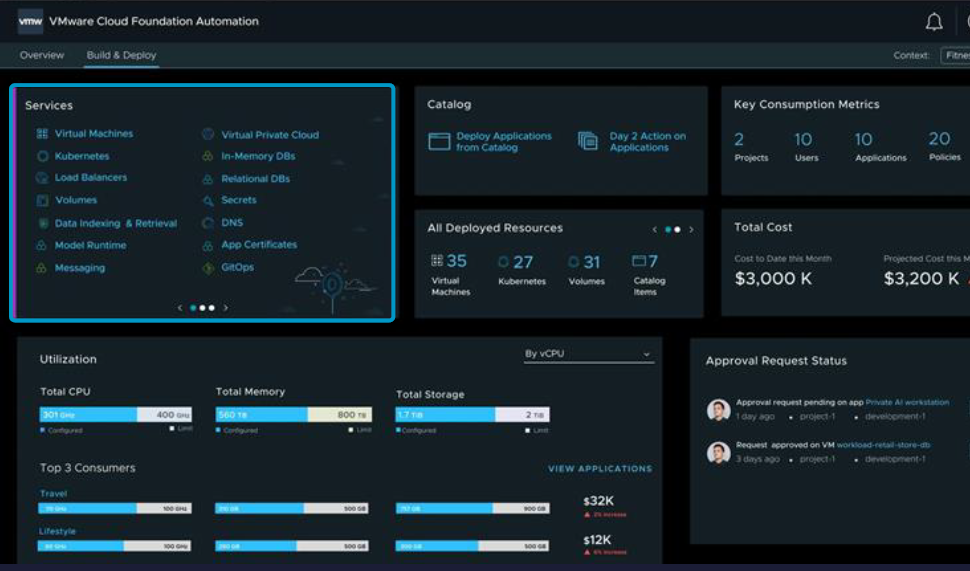Screen dimensions: 970x571
Task: Click the Total CPU usage bar
Action: (116, 414)
